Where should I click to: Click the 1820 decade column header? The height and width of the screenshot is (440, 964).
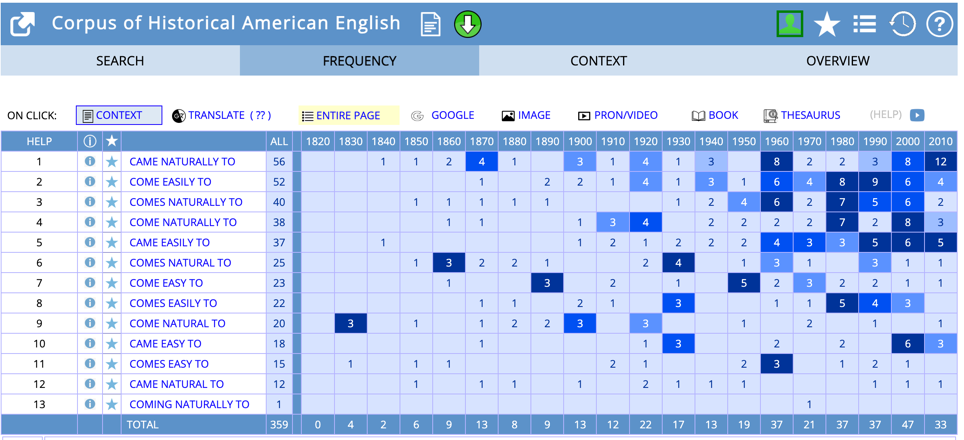(x=318, y=141)
